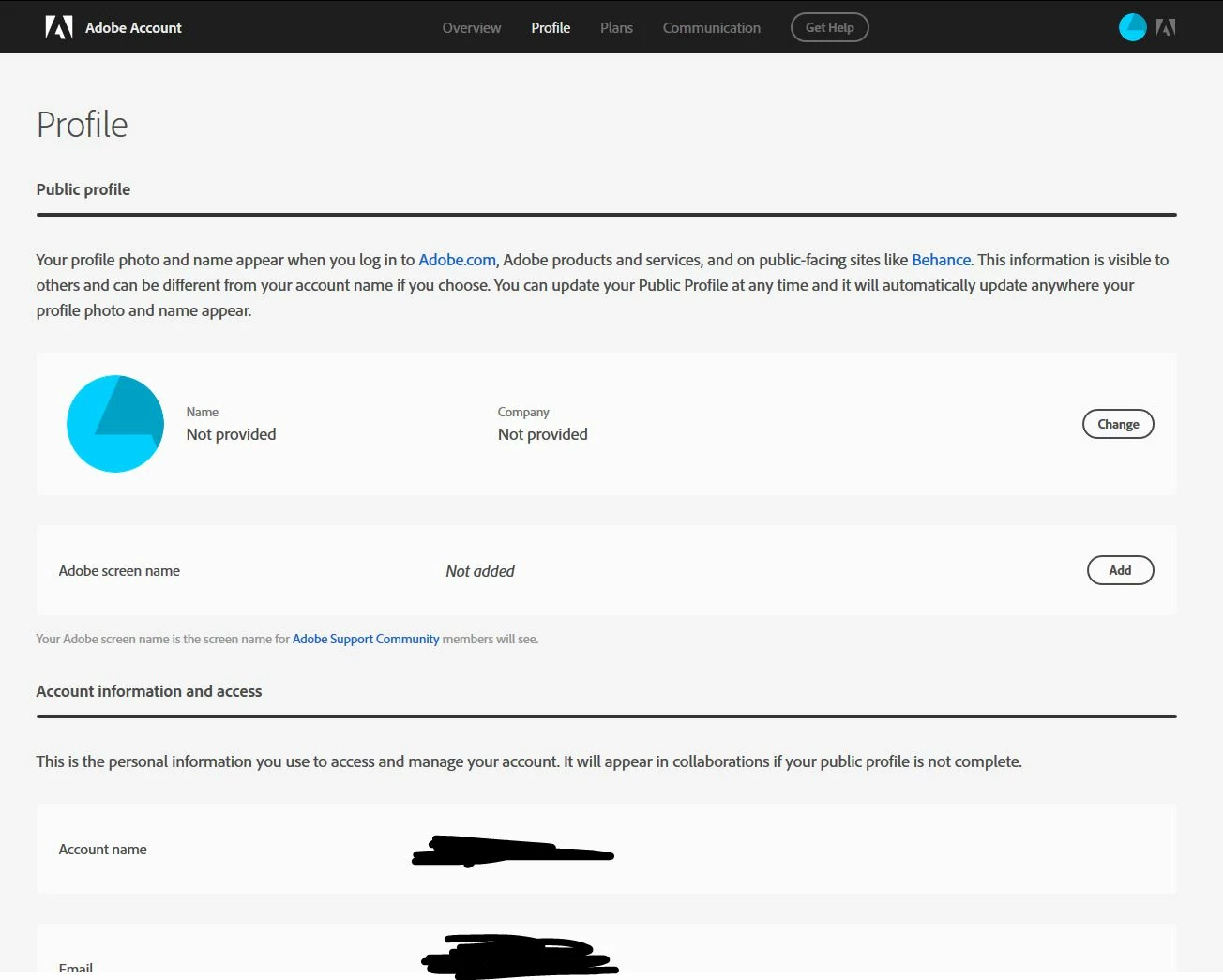1223x980 pixels.
Task: Open the Plans tab
Action: click(616, 28)
